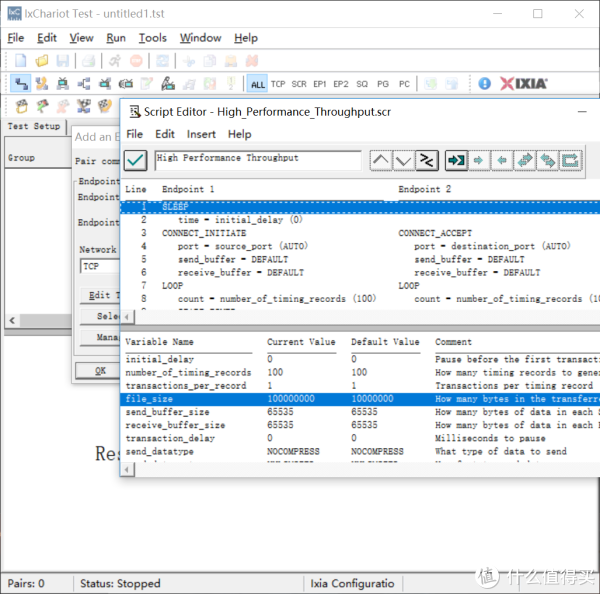Click the loop rectangle-arrow button in Script Editor
The width and height of the screenshot is (600, 594).
[570, 160]
